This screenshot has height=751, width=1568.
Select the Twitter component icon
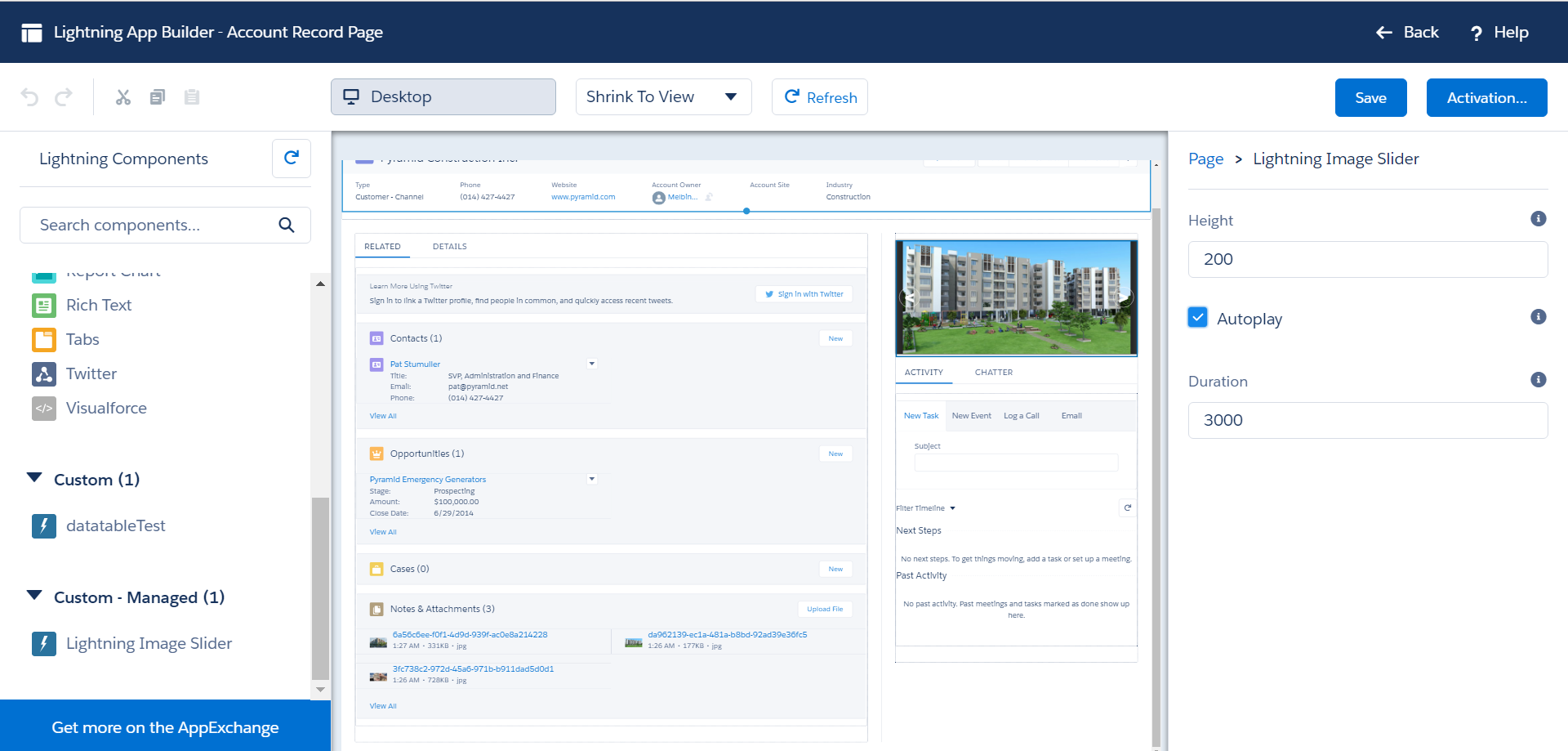pos(44,374)
